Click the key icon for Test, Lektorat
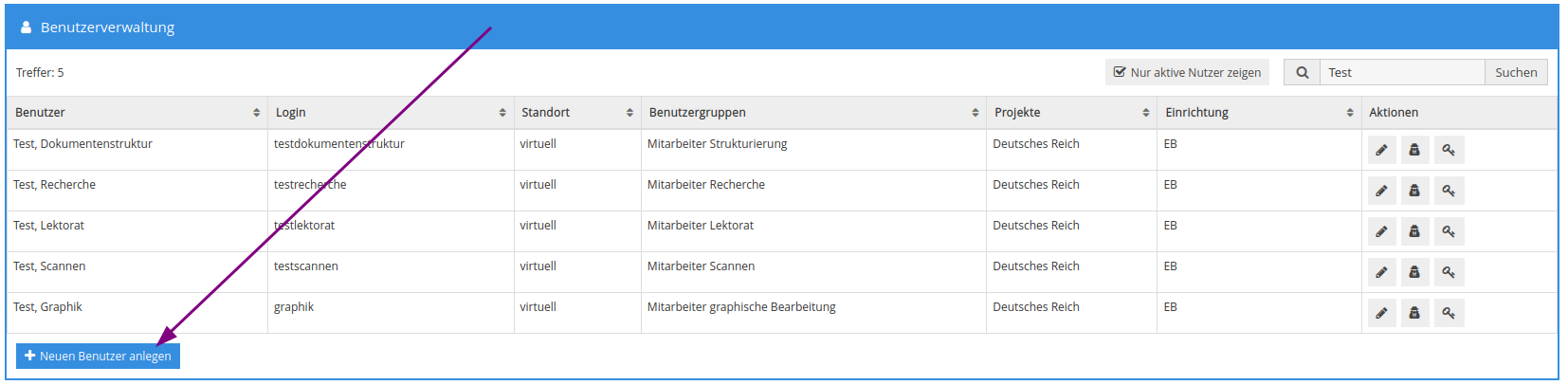Screen dimensions: 1568x385 point(1449,231)
